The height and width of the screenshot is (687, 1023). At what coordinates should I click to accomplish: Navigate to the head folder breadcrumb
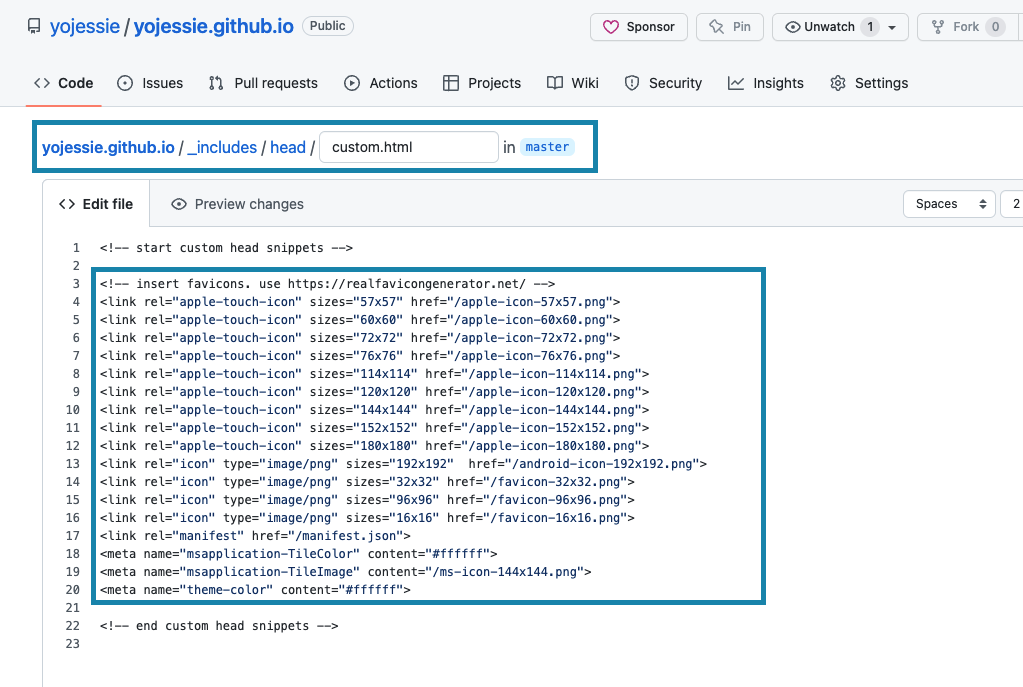click(288, 147)
